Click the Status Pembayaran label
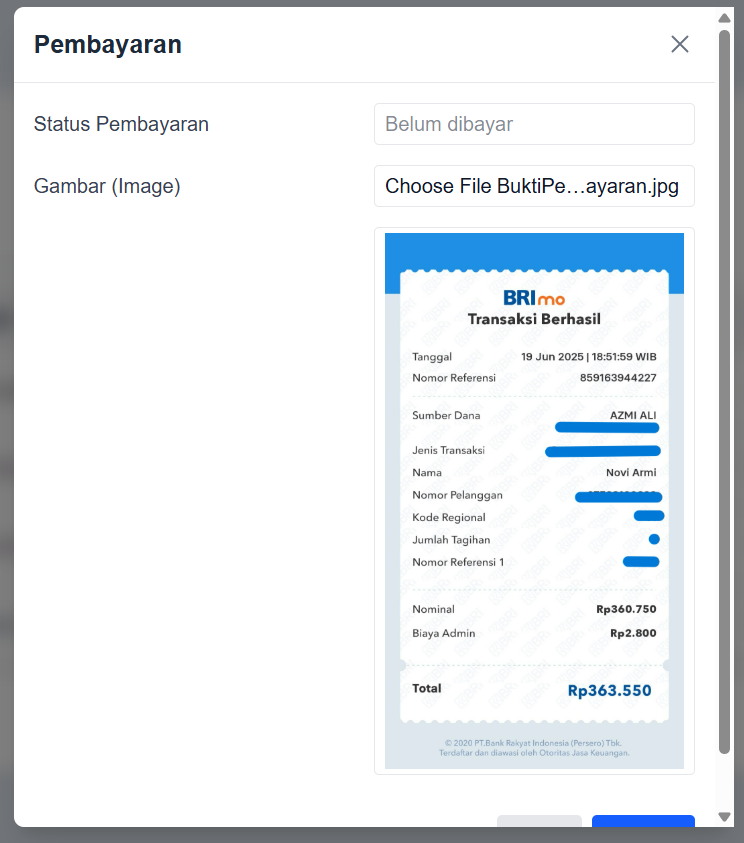 coord(121,124)
